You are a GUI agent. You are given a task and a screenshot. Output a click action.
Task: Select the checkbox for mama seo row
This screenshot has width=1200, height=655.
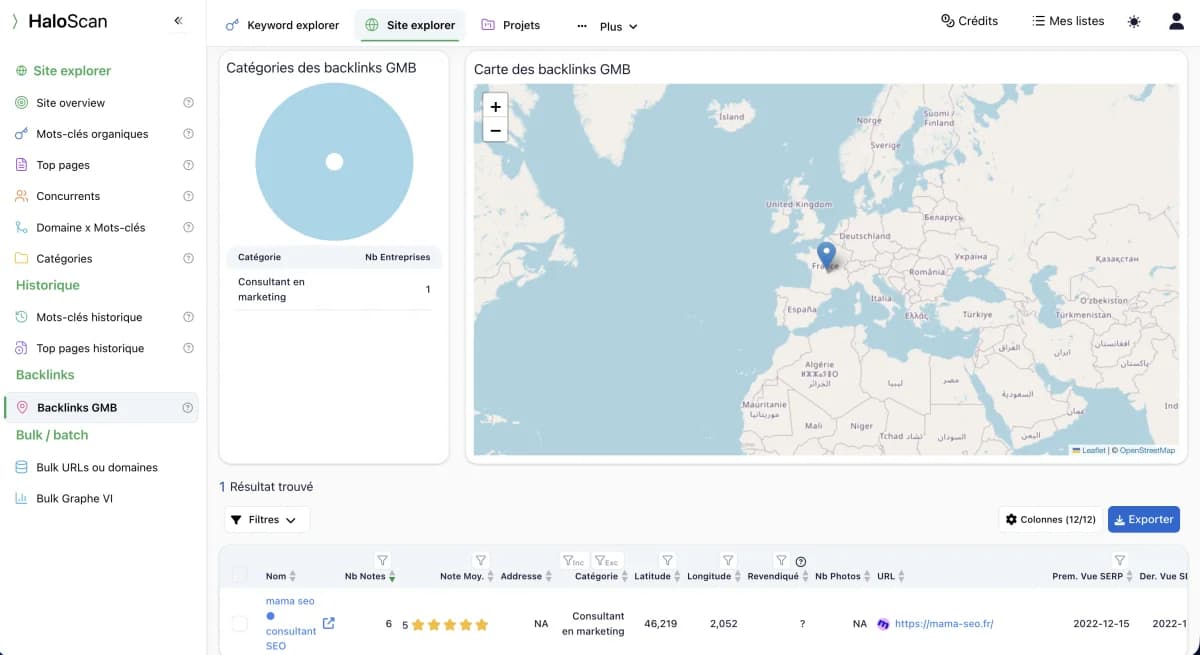click(240, 622)
